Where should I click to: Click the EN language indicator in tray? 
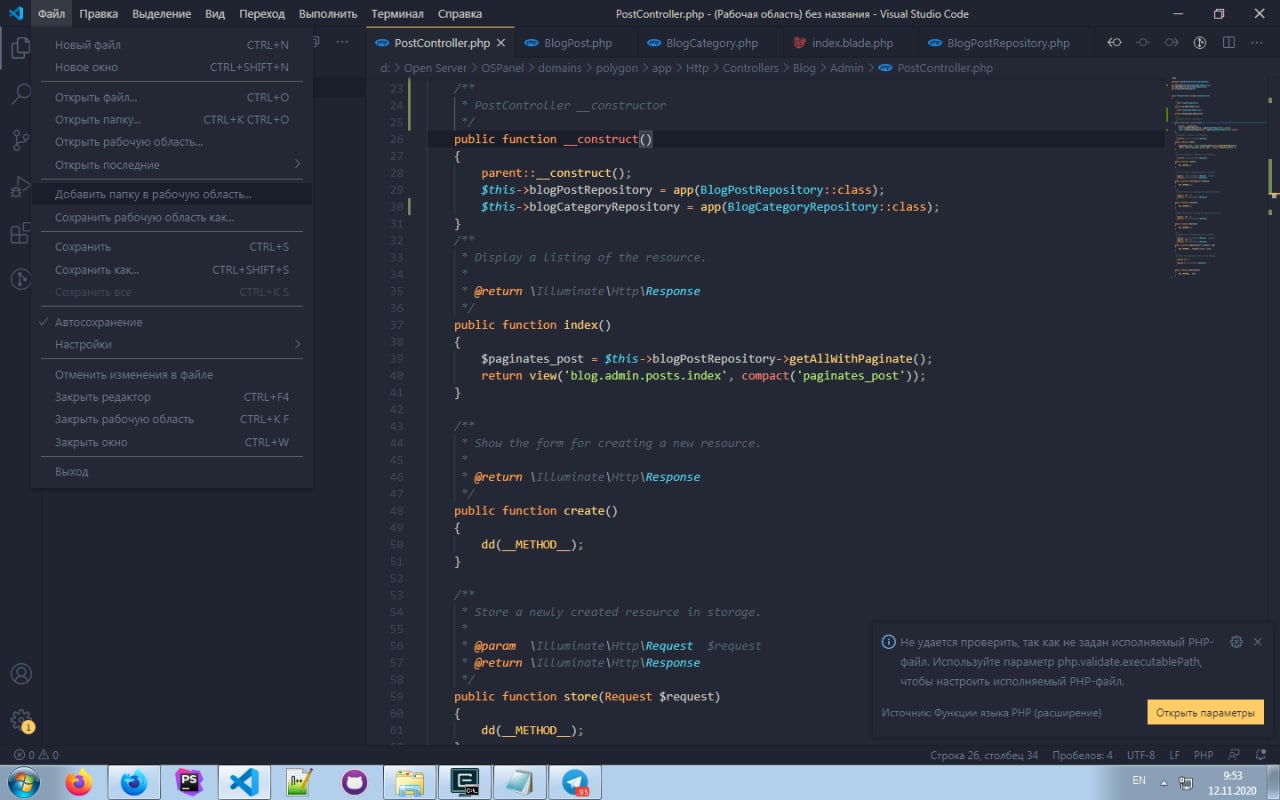(x=1139, y=779)
